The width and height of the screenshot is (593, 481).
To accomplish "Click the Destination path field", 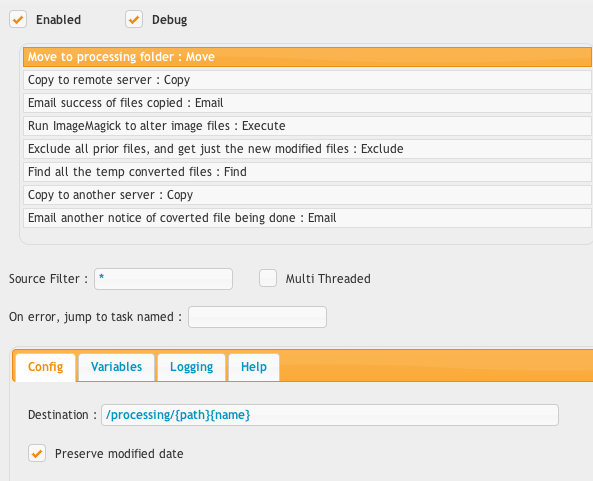I will click(330, 415).
